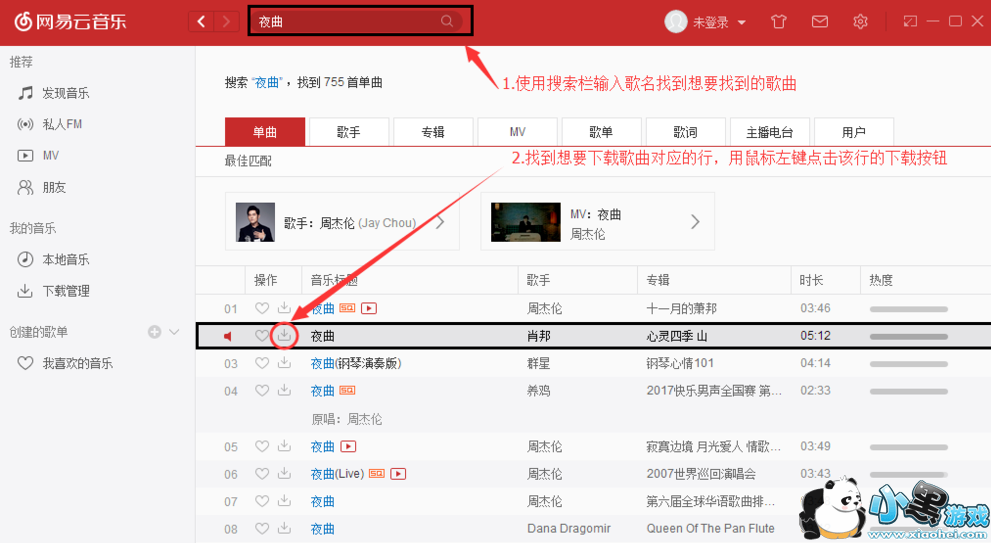
Task: Switch to mini mode icon
Action: pos(910,21)
